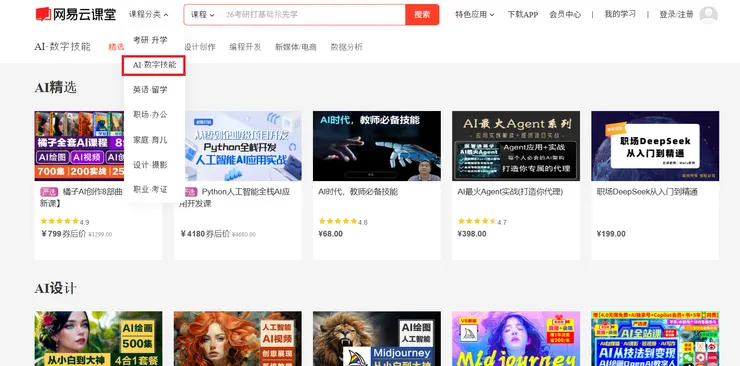
Task: Open 橘子全套AI课程 thumbnail
Action: click(79, 146)
